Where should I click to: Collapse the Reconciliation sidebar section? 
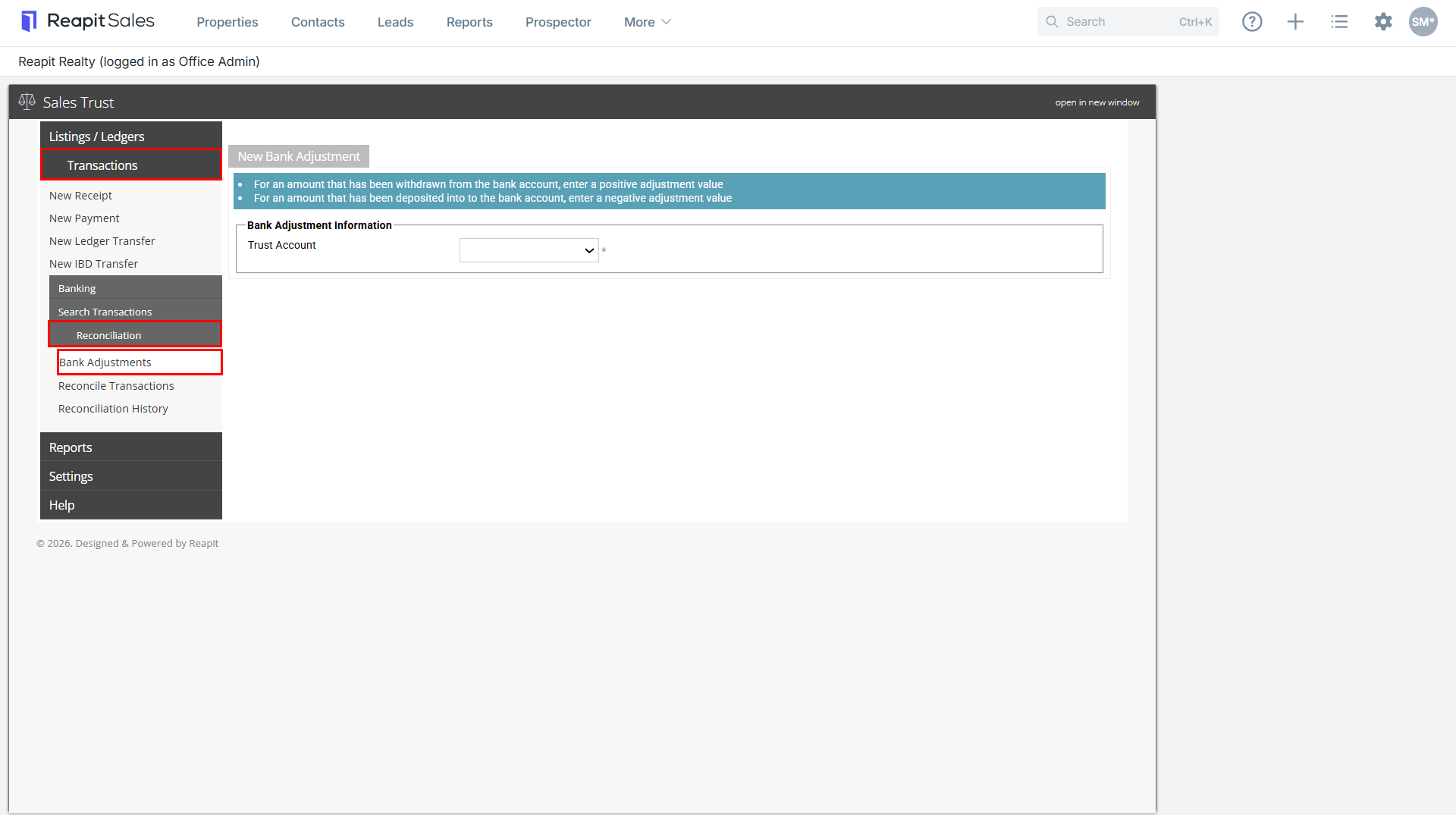(135, 334)
